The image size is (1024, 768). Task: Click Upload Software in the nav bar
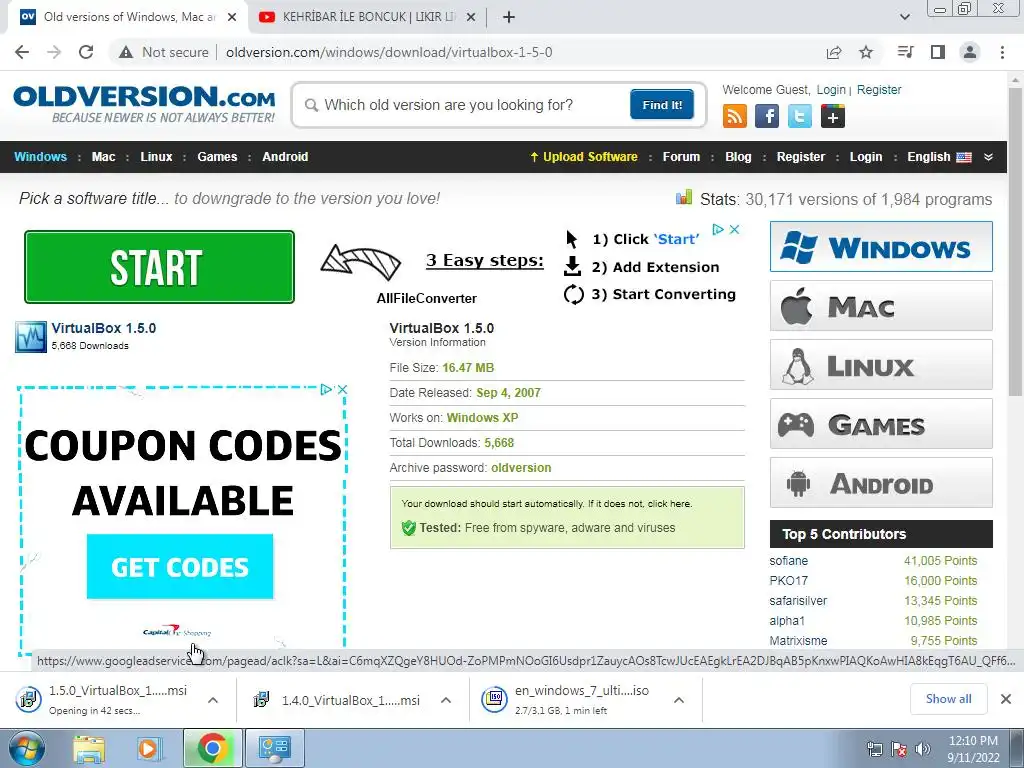tap(584, 157)
